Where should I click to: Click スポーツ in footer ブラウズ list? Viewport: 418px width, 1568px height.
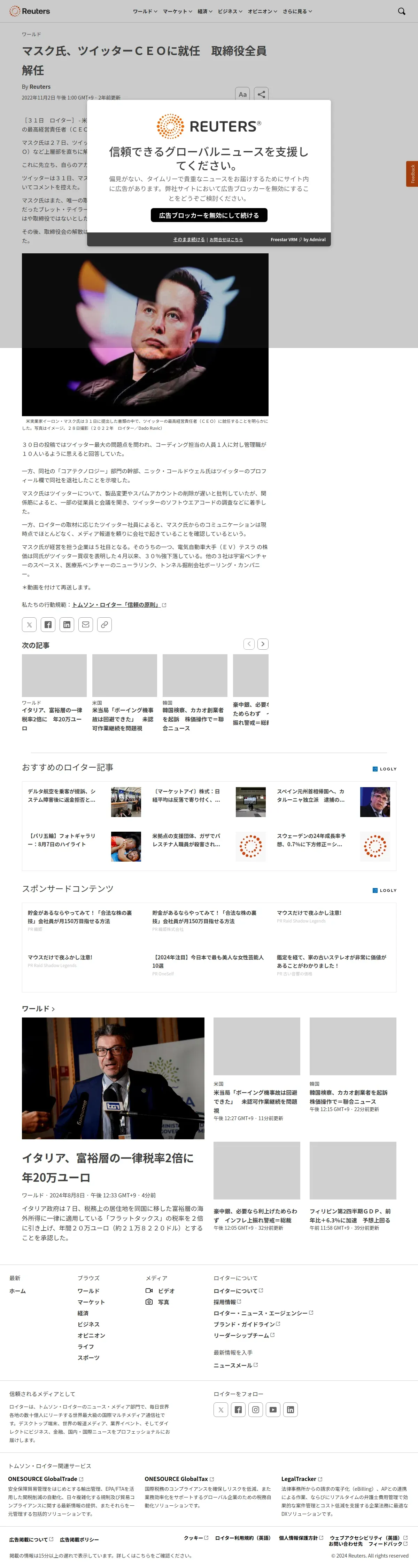click(88, 1357)
